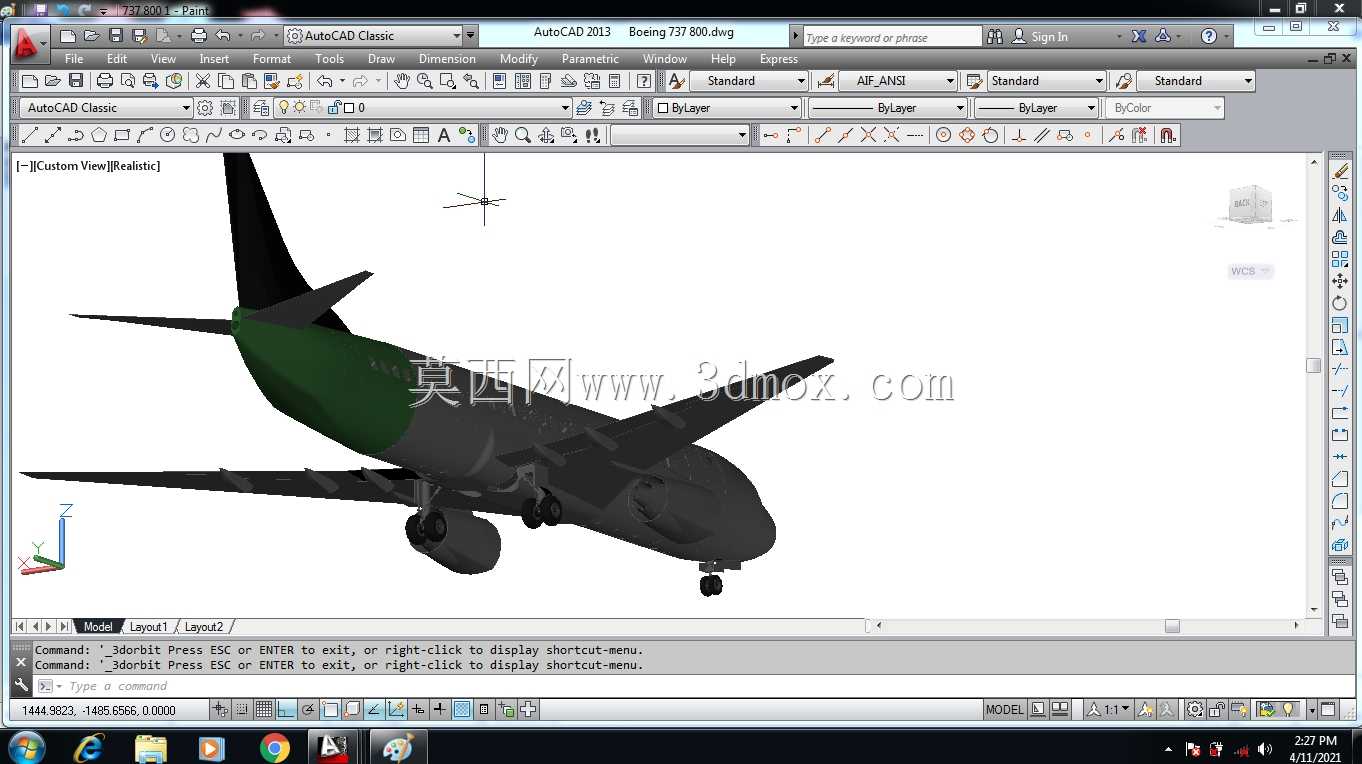Toggle Polar Tracking in status bar
The height and width of the screenshot is (764, 1362).
coord(308,710)
